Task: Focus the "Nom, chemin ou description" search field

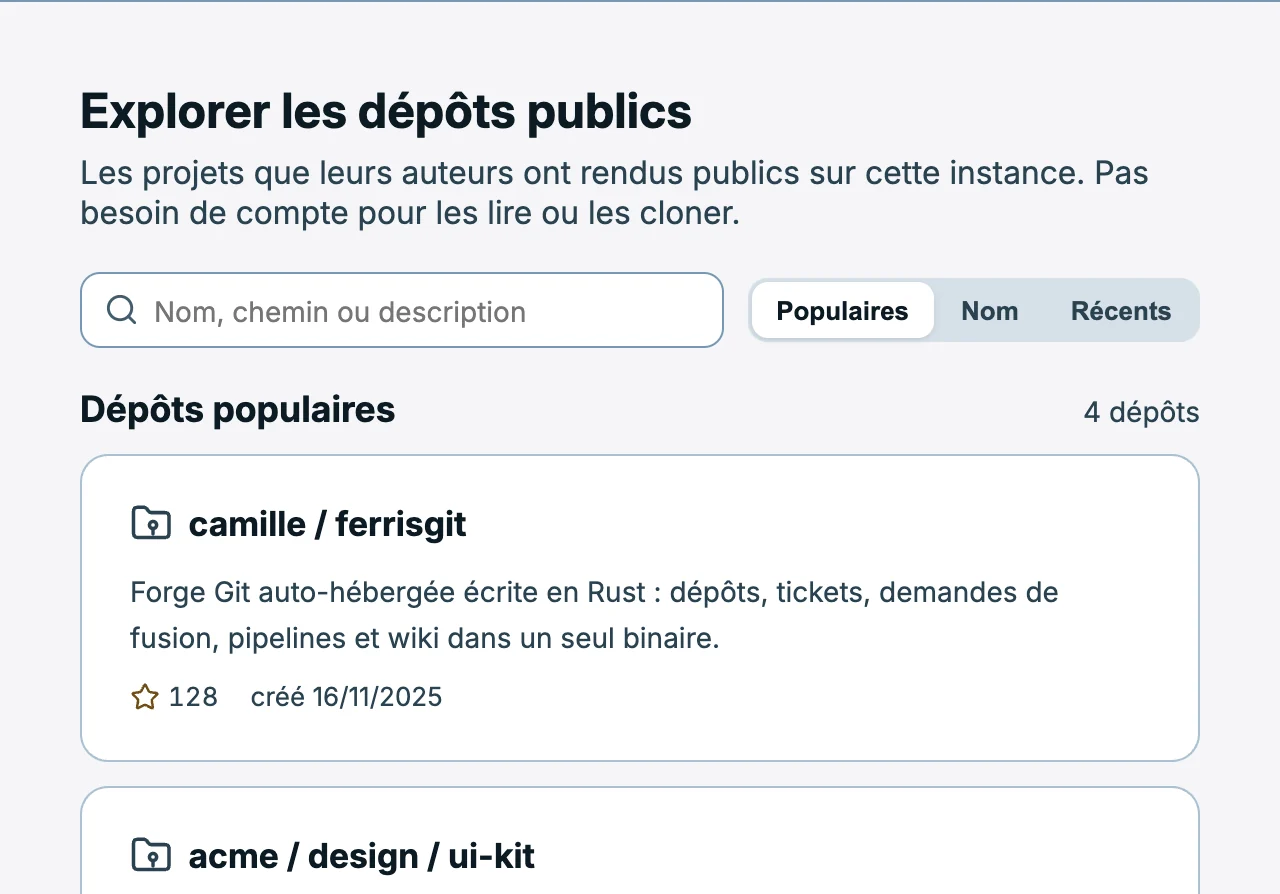Action: 402,310
